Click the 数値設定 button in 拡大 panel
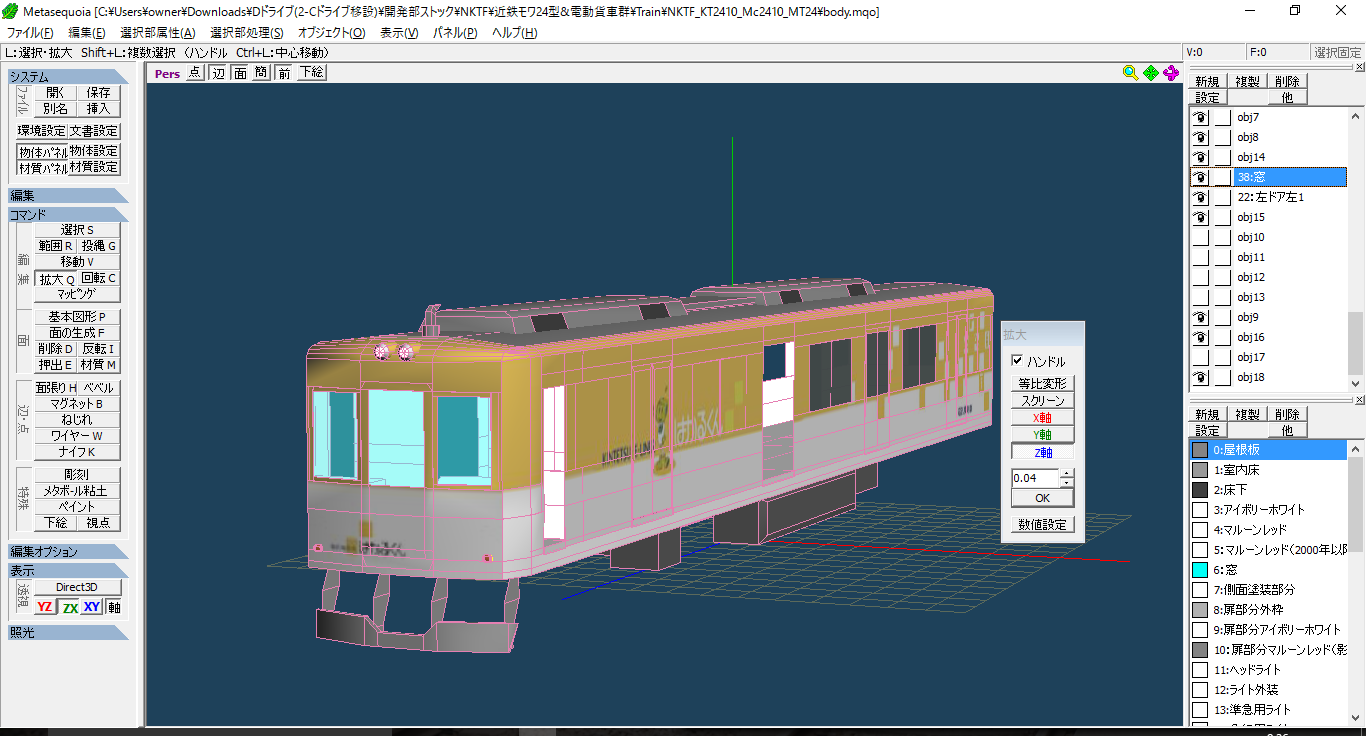This screenshot has width=1366, height=736. coord(1042,525)
